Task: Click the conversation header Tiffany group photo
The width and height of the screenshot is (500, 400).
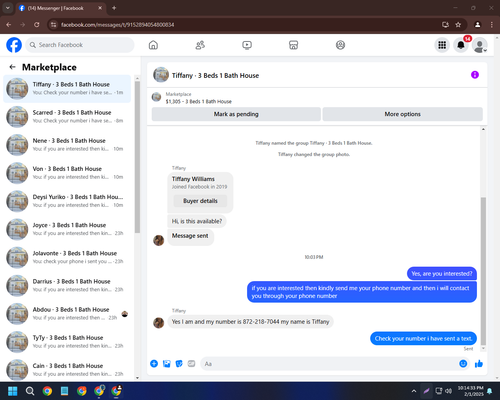Action: (x=161, y=75)
